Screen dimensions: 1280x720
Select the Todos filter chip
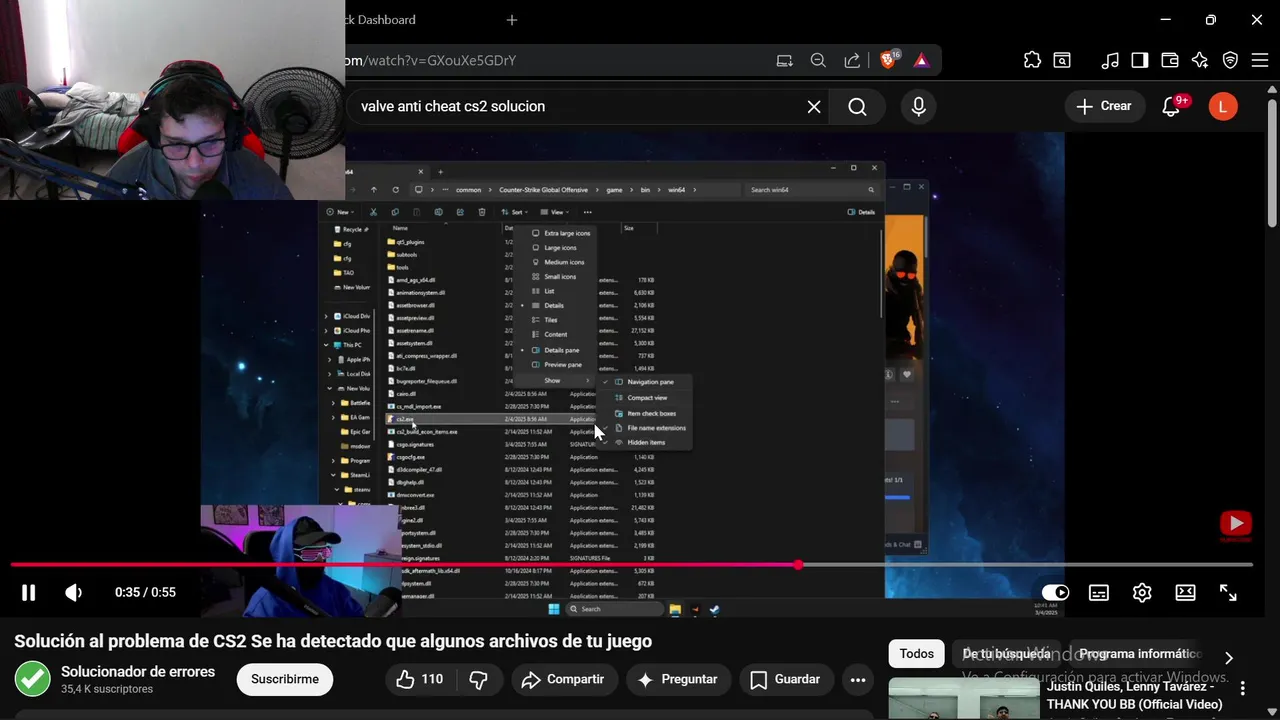pos(916,654)
